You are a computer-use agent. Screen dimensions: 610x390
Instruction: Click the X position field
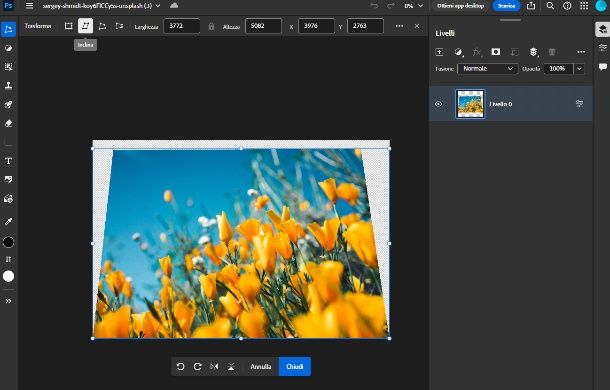coord(316,26)
